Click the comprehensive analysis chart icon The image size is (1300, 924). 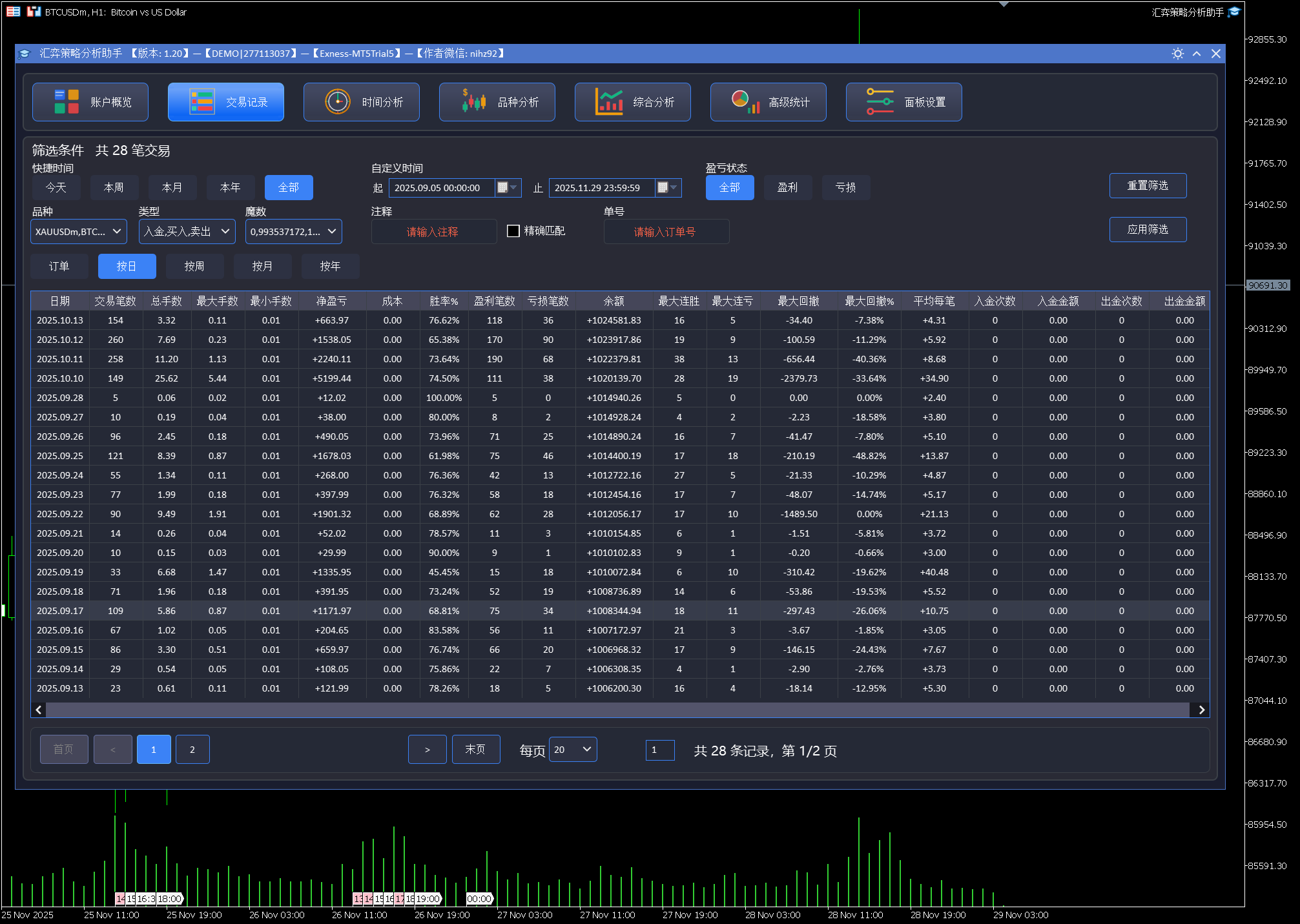click(x=609, y=102)
